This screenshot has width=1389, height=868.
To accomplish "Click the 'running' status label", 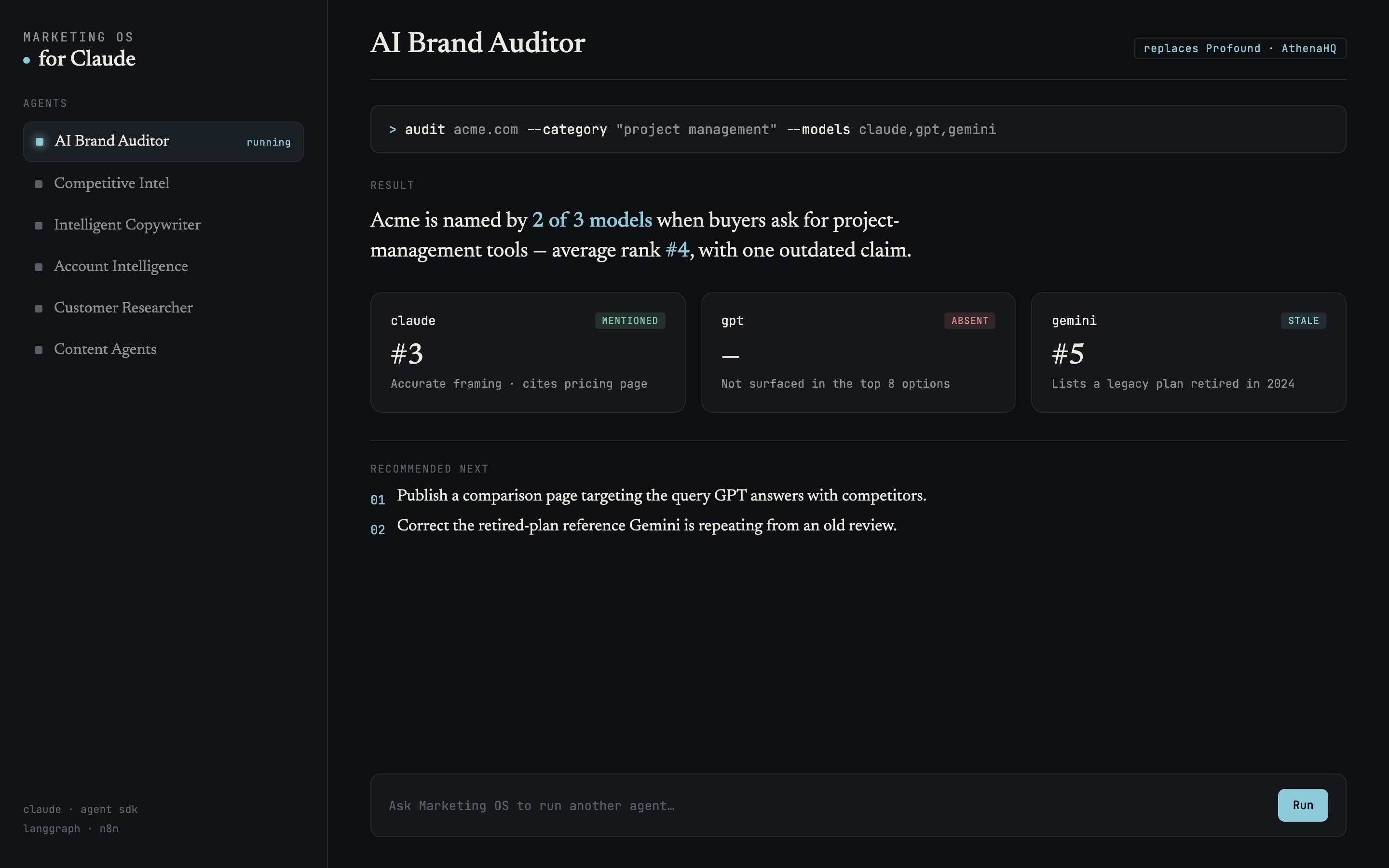I will (269, 142).
